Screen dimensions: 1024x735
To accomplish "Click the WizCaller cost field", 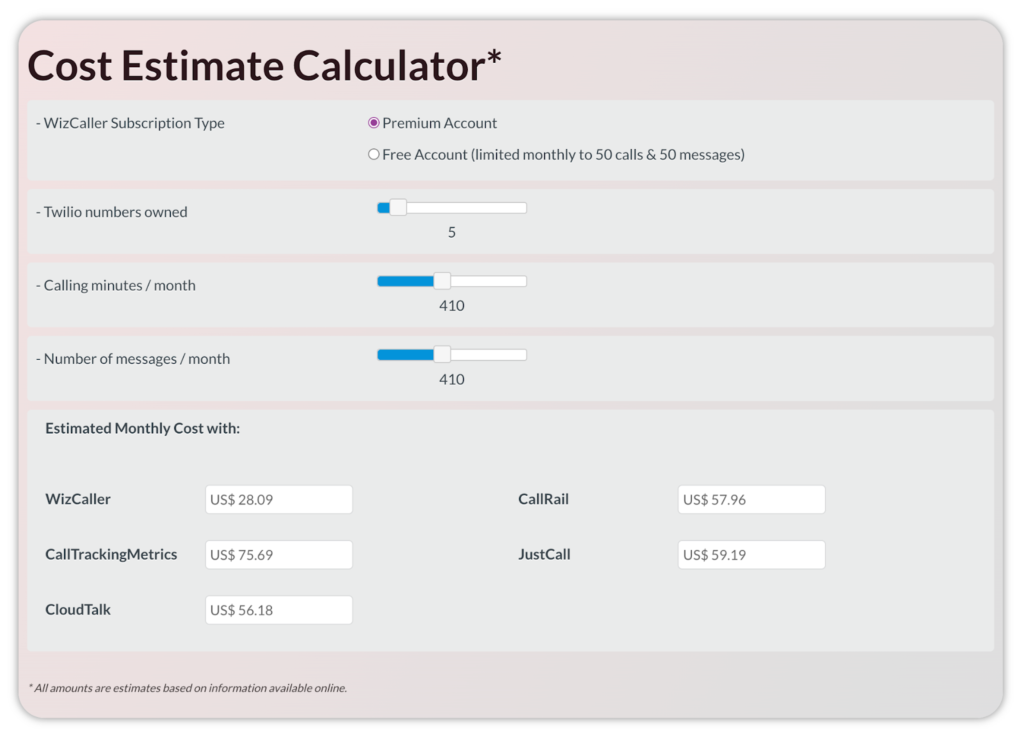I will 278,500.
